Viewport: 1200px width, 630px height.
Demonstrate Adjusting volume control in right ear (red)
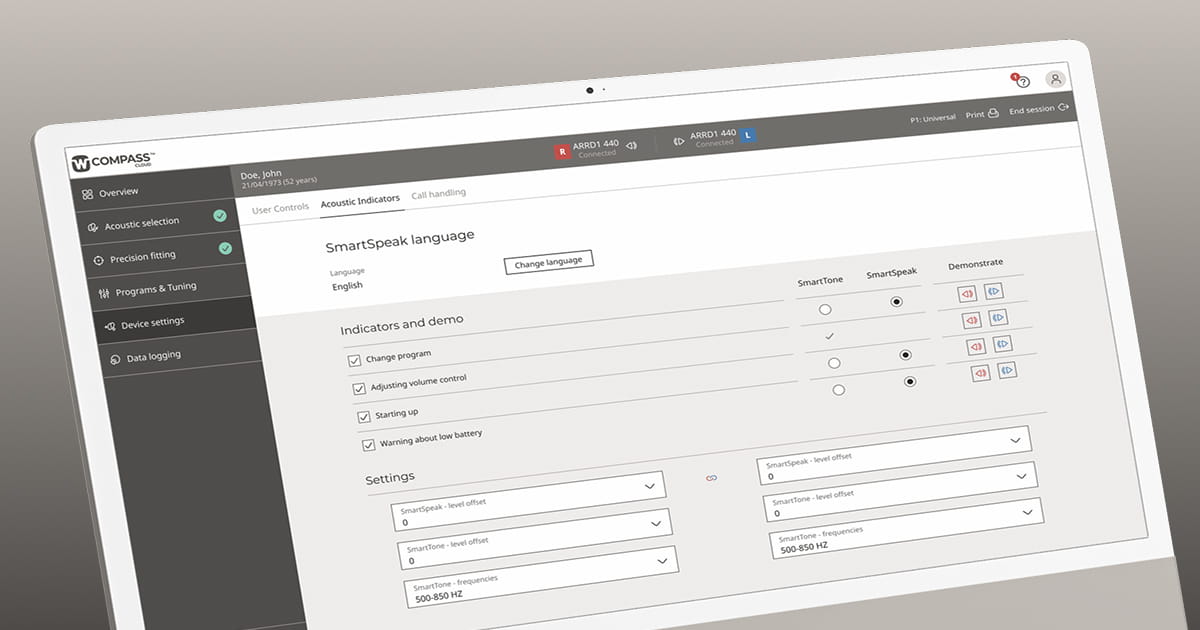pos(971,321)
